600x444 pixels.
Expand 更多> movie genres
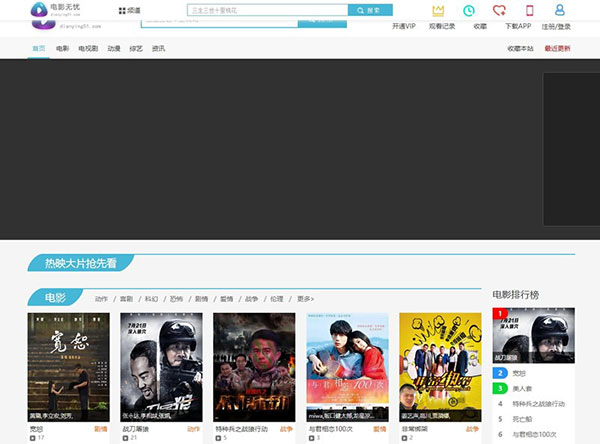pyautogui.click(x=305, y=299)
